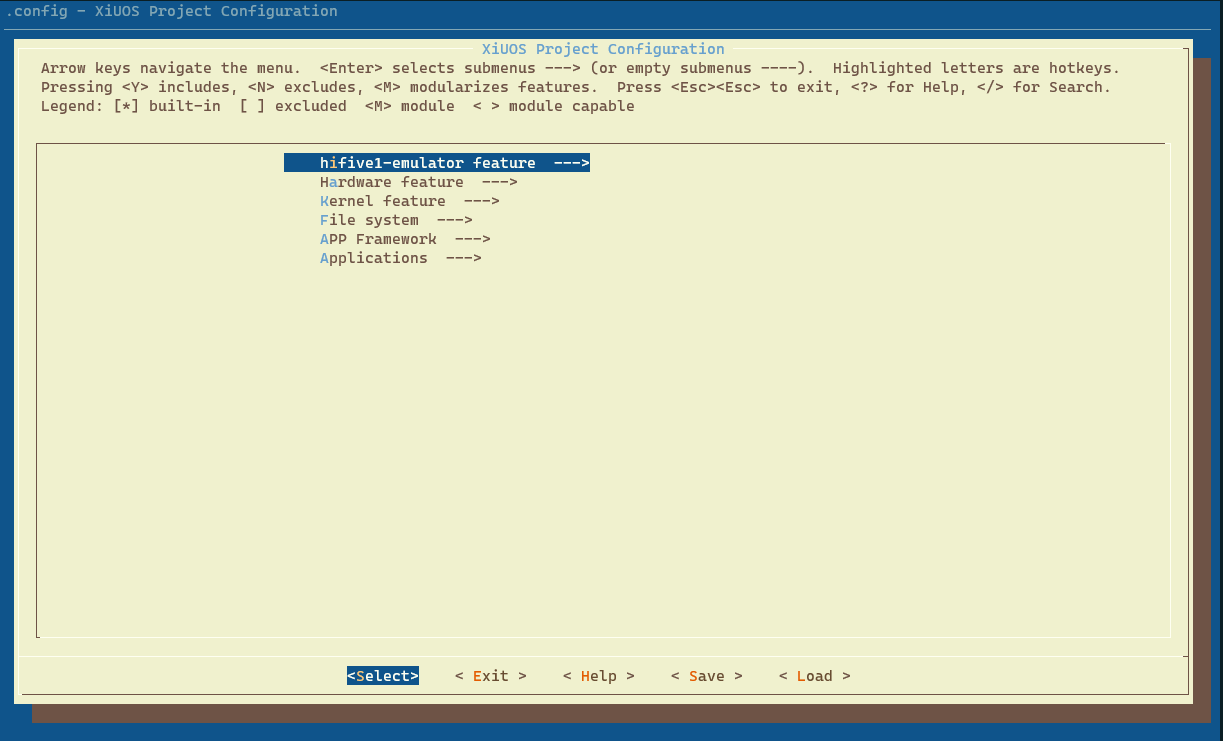Expand arrow beside Kernel feature
Image resolution: width=1223 pixels, height=741 pixels.
481,201
